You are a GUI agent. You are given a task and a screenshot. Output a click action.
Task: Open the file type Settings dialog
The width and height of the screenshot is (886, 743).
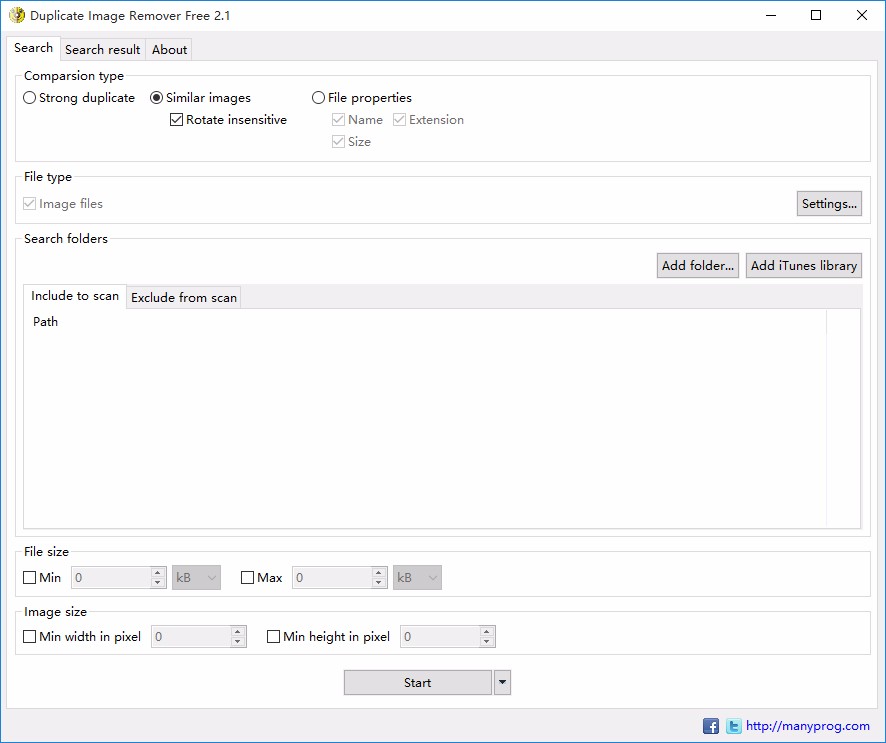[829, 203]
